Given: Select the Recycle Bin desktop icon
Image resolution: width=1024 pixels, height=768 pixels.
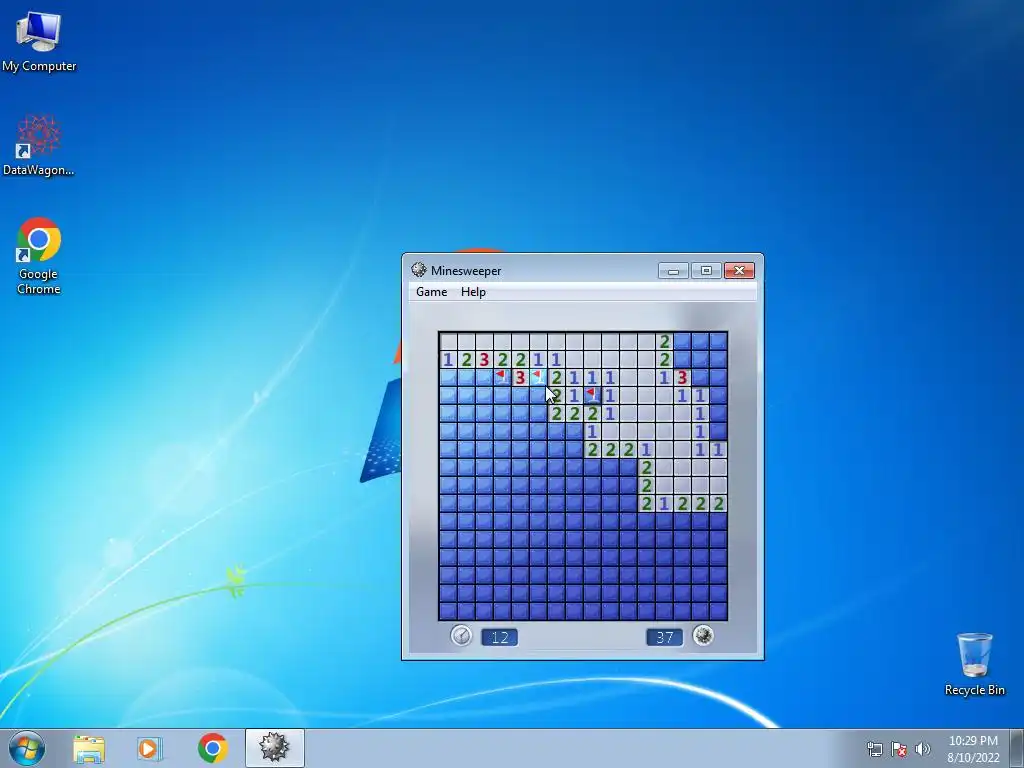Looking at the screenshot, I should pos(974,664).
